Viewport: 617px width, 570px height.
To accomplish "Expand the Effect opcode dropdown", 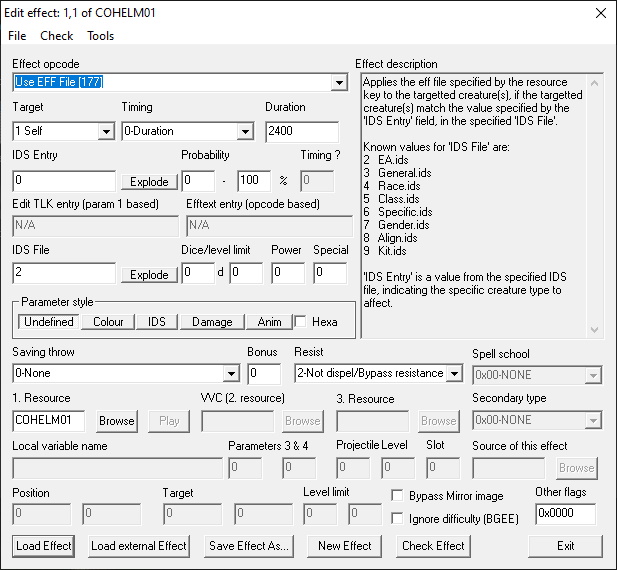I will (339, 83).
